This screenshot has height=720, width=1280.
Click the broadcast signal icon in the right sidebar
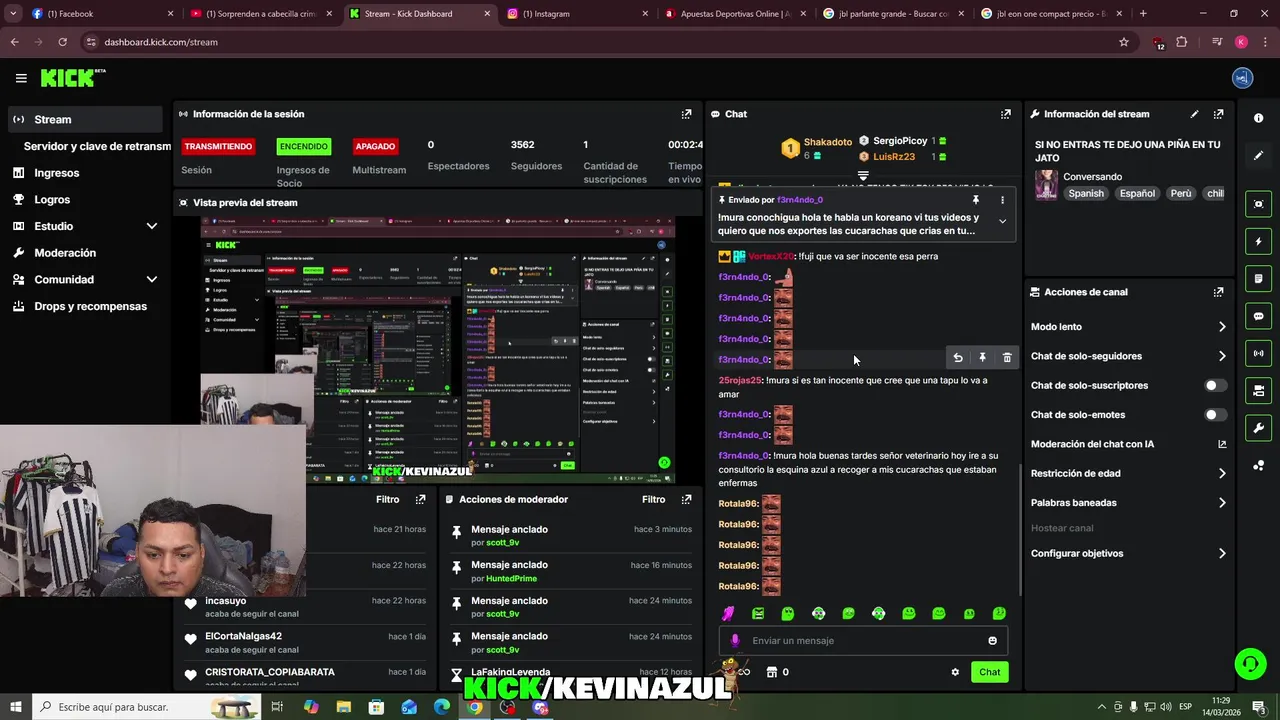[x=1258, y=353]
